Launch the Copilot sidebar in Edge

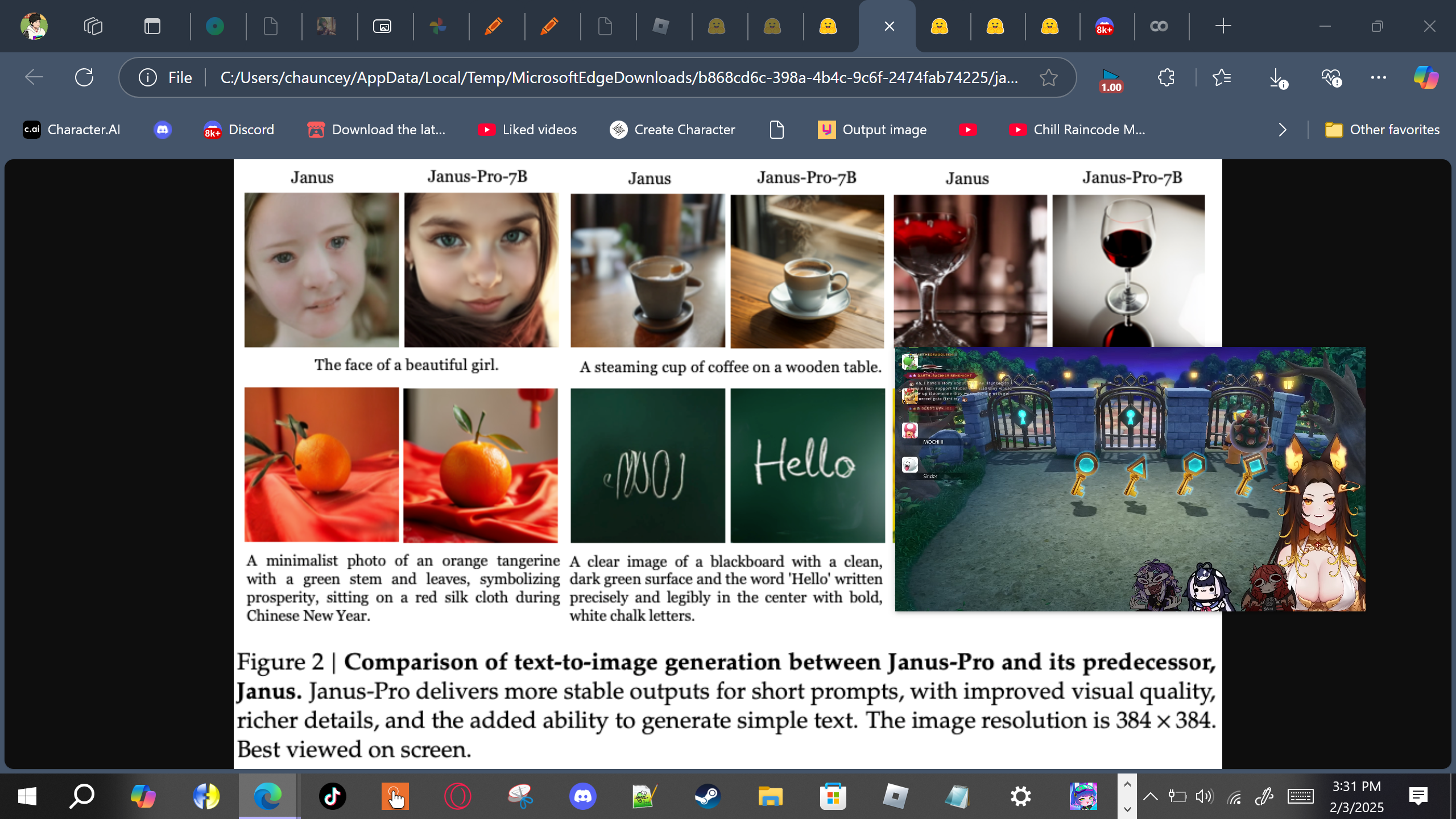1426,77
